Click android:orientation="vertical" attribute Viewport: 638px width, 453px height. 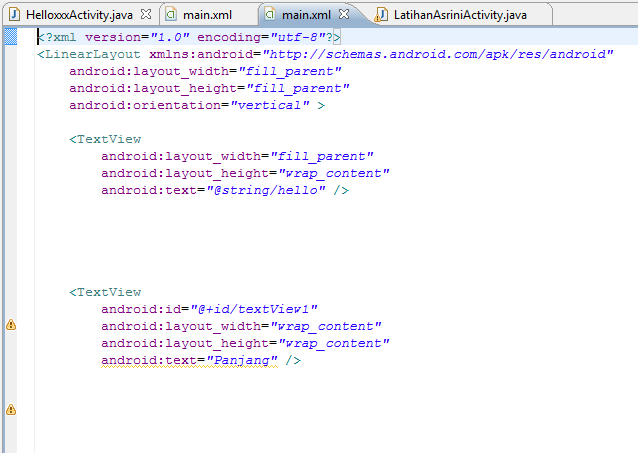189,105
